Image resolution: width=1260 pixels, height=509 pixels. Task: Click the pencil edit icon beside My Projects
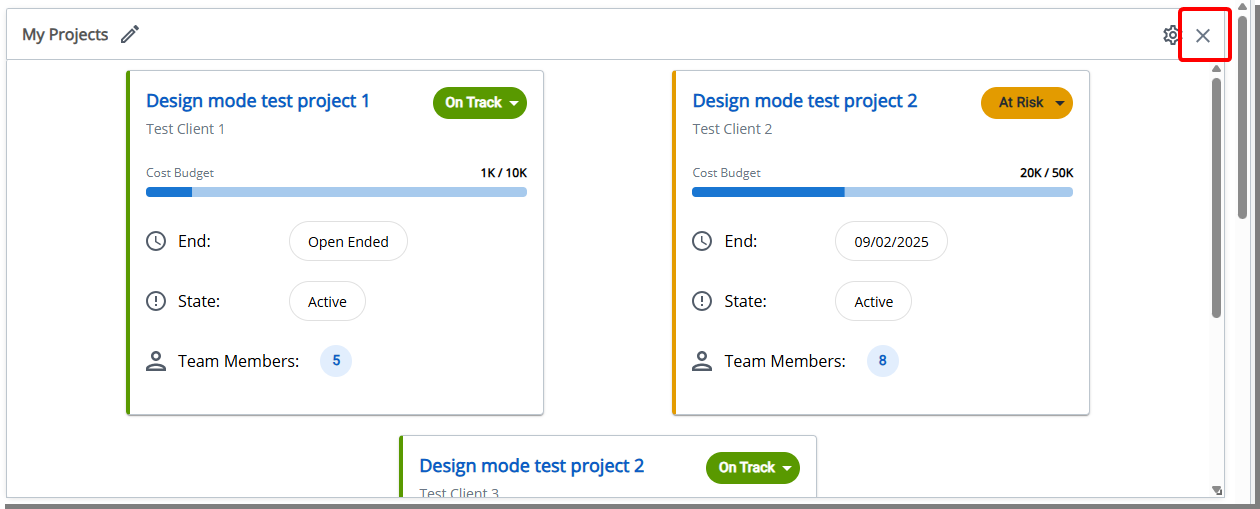(x=130, y=35)
